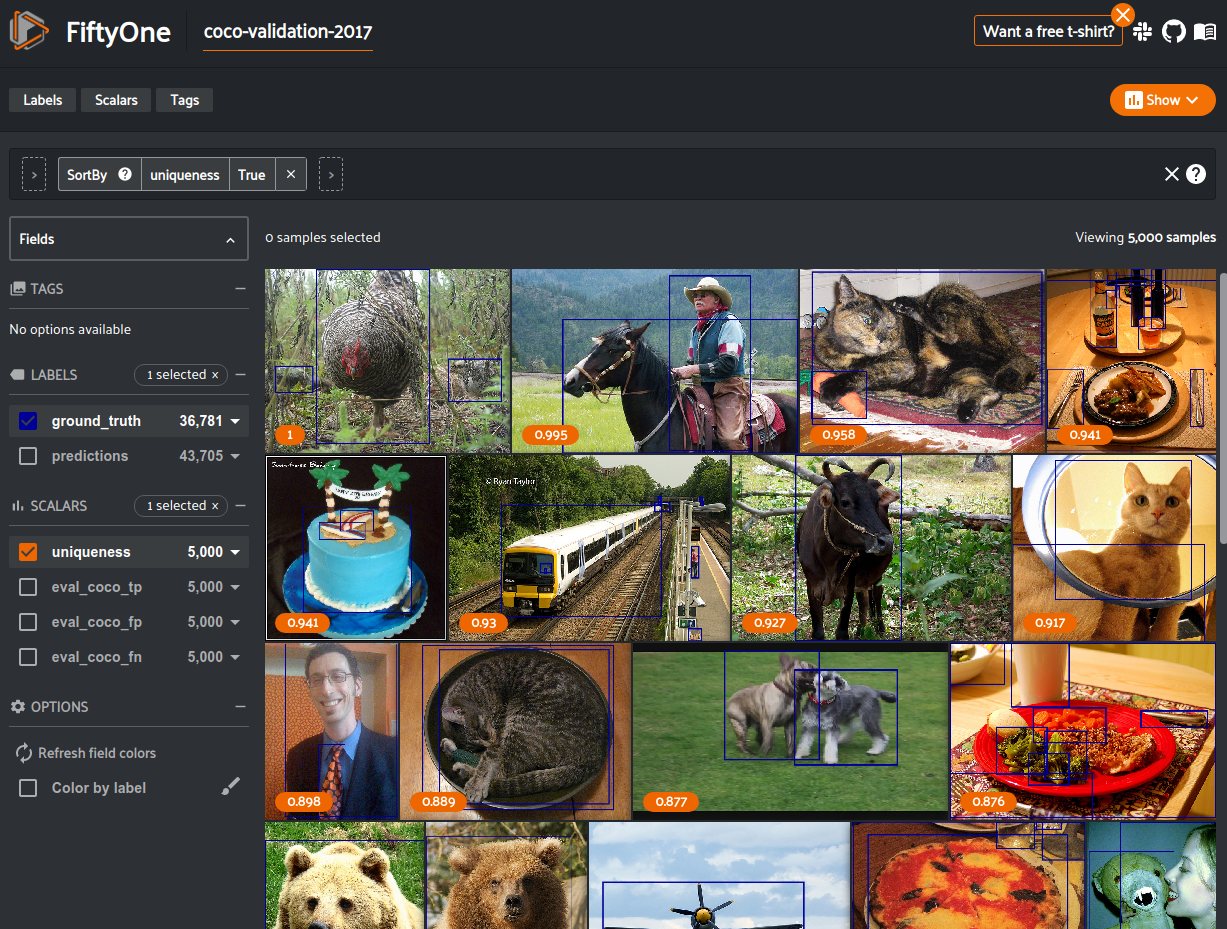Open the coco-validation-2017 dataset selector
The width and height of the screenshot is (1227, 929).
pyautogui.click(x=288, y=32)
